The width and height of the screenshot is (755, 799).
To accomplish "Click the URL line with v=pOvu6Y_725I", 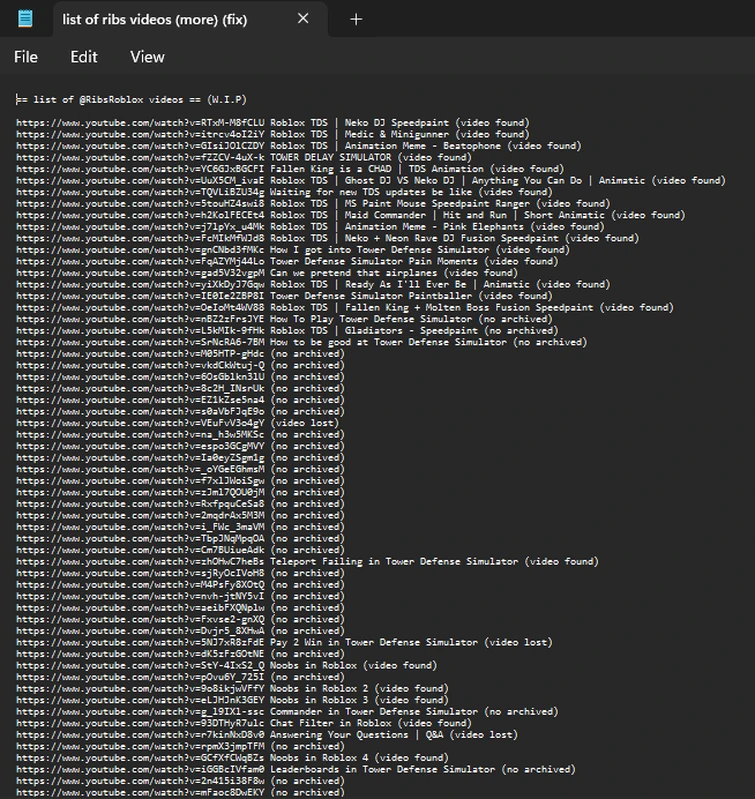I will pyautogui.click(x=180, y=677).
